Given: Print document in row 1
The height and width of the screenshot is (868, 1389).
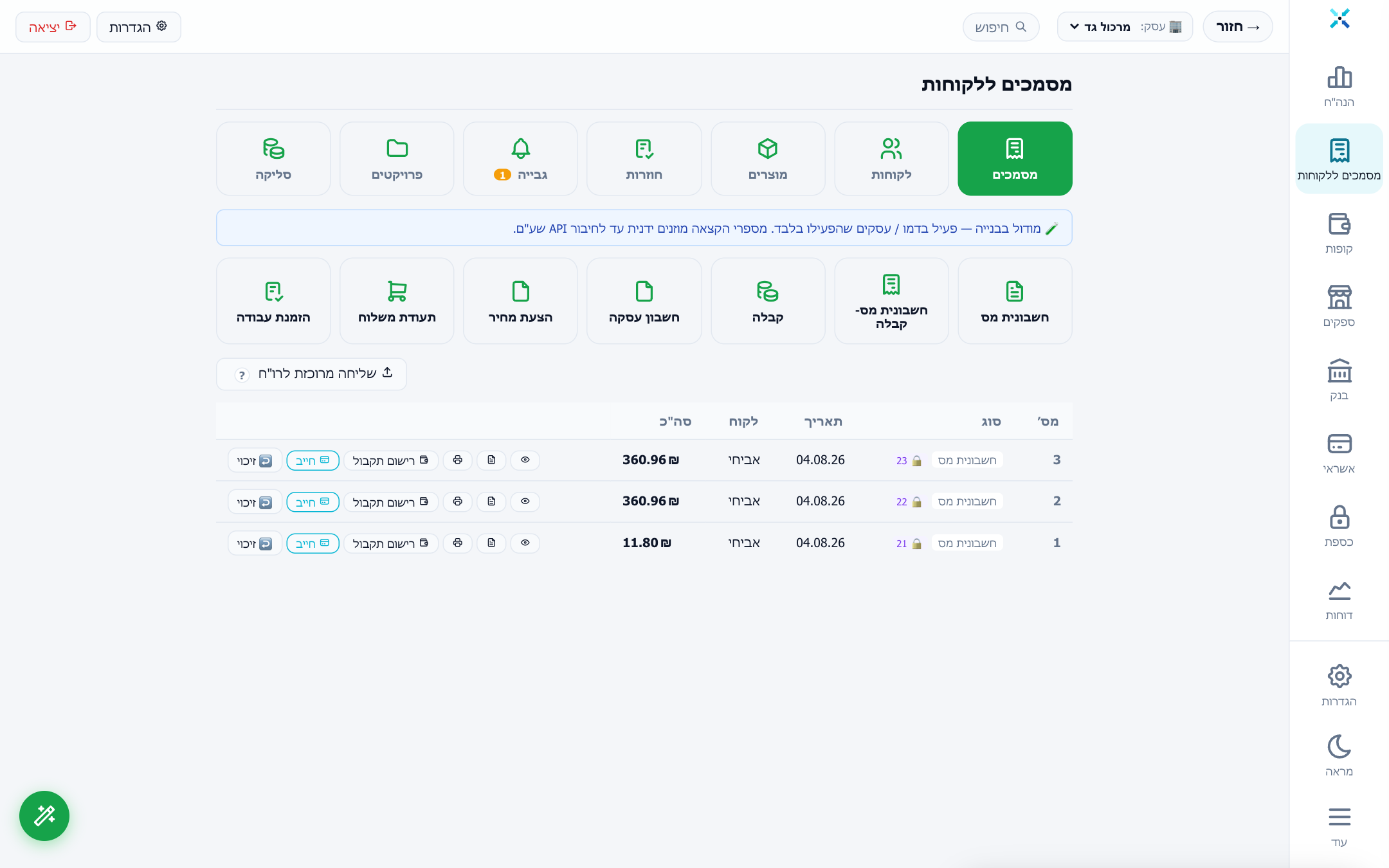Looking at the screenshot, I should click(457, 543).
